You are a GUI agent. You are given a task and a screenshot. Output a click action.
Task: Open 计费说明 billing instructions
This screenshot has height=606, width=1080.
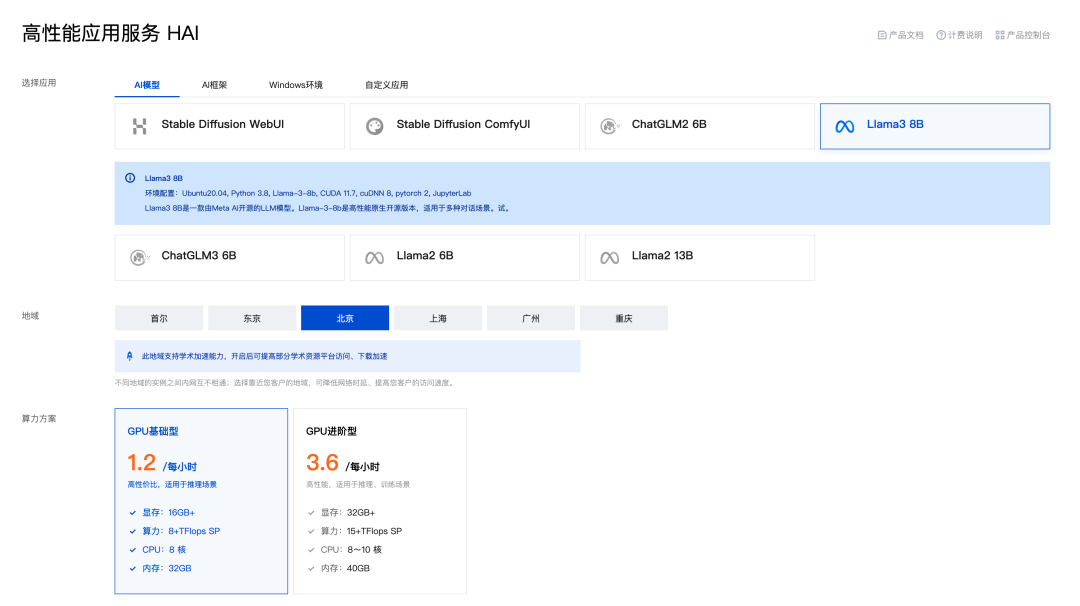click(959, 35)
